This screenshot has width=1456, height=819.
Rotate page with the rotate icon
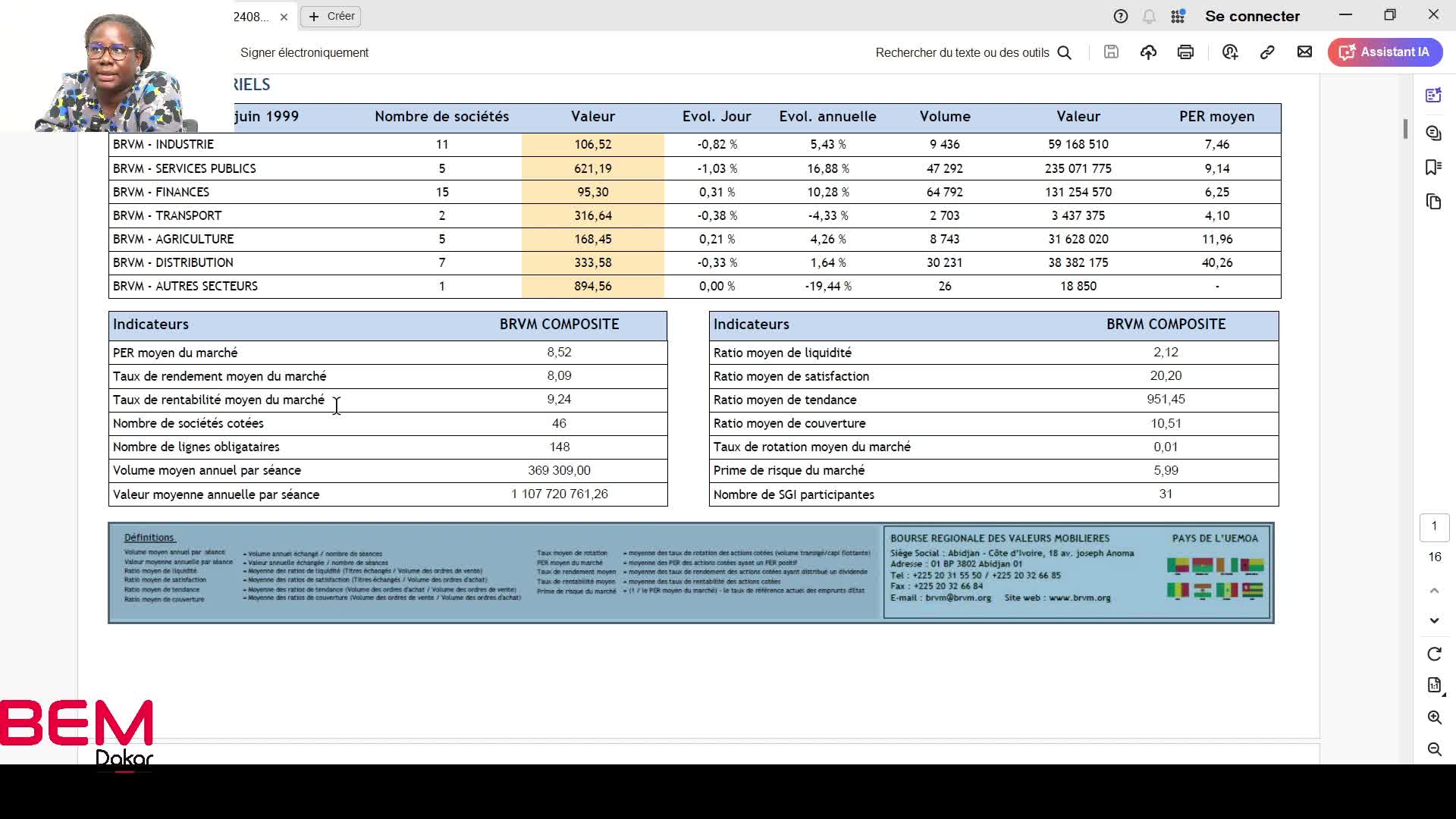pyautogui.click(x=1434, y=654)
